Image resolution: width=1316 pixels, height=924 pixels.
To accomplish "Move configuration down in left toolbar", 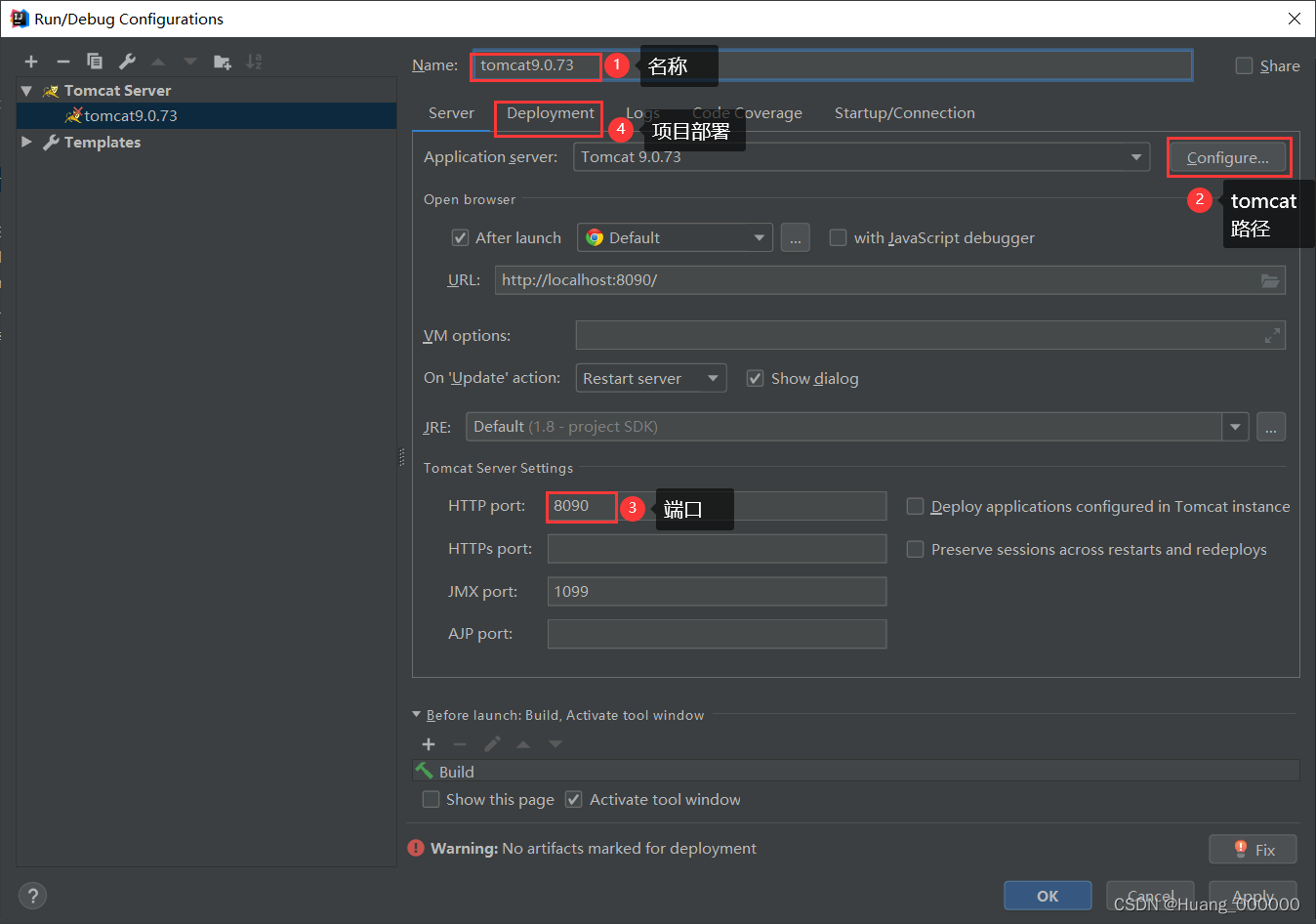I will pyautogui.click(x=190, y=62).
